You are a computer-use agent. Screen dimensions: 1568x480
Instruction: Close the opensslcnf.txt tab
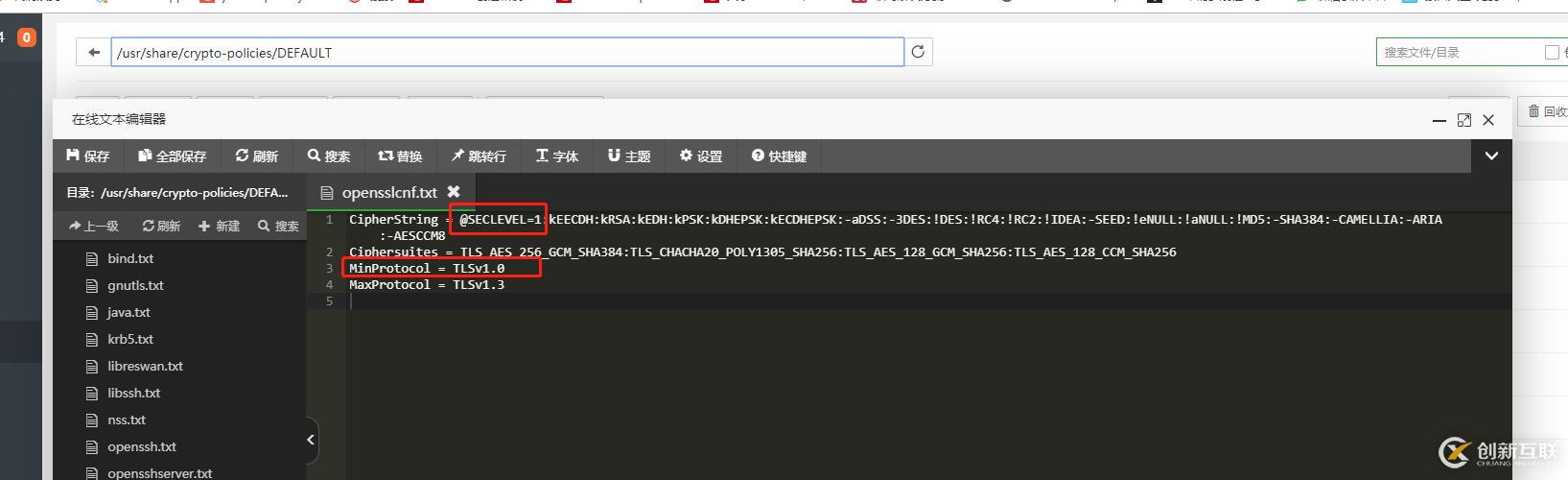[x=454, y=192]
